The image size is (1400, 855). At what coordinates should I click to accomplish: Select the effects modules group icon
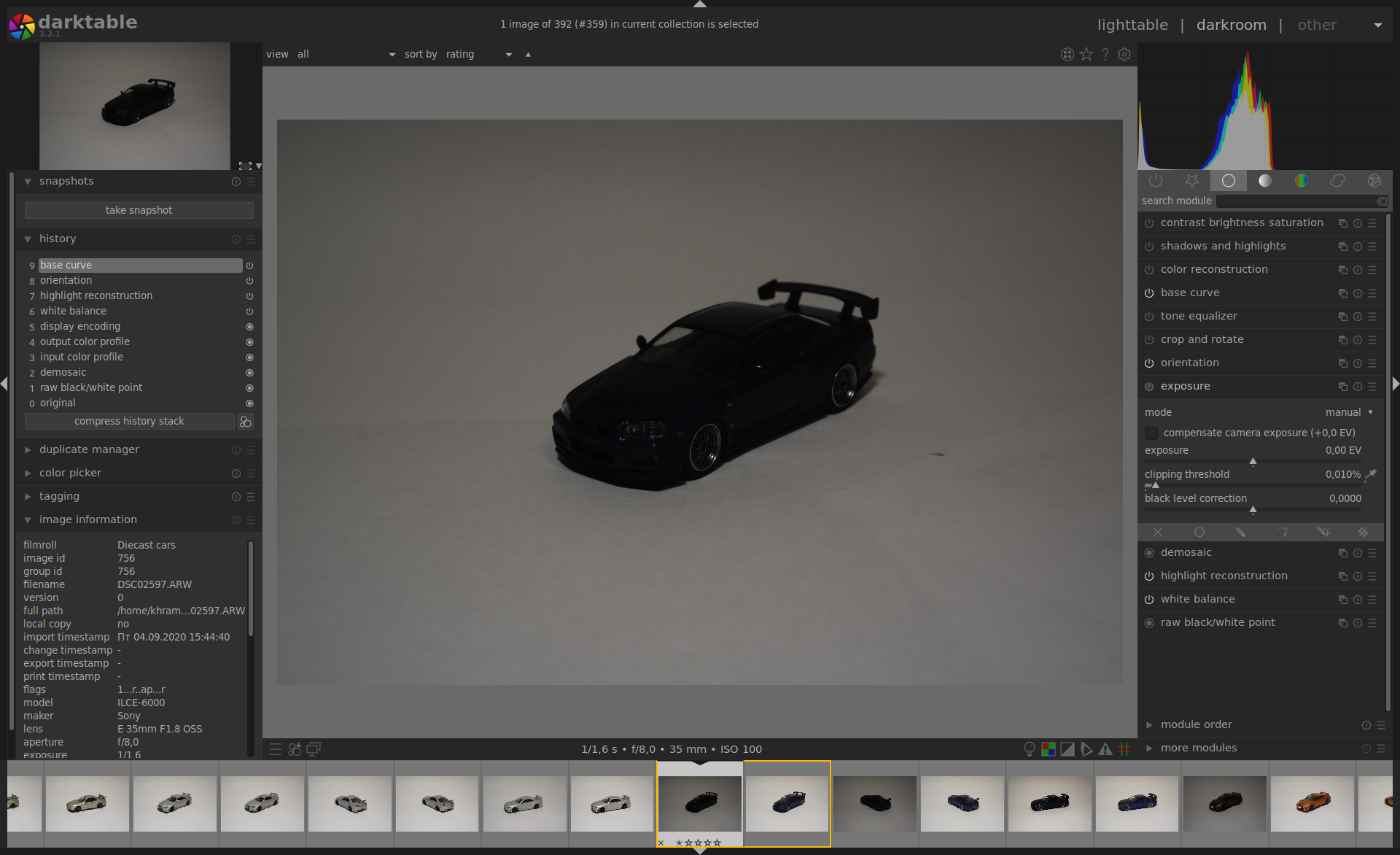tap(1374, 180)
